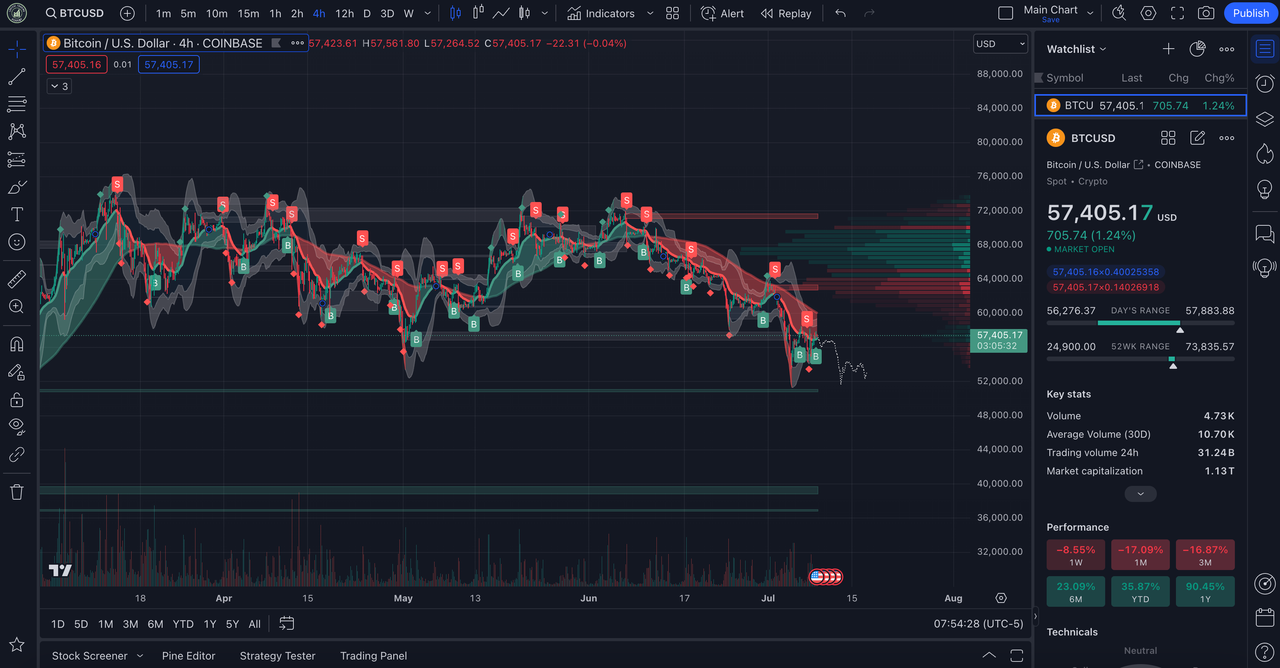1280x668 pixels.
Task: Toggle lock all drawings
Action: tap(17, 400)
